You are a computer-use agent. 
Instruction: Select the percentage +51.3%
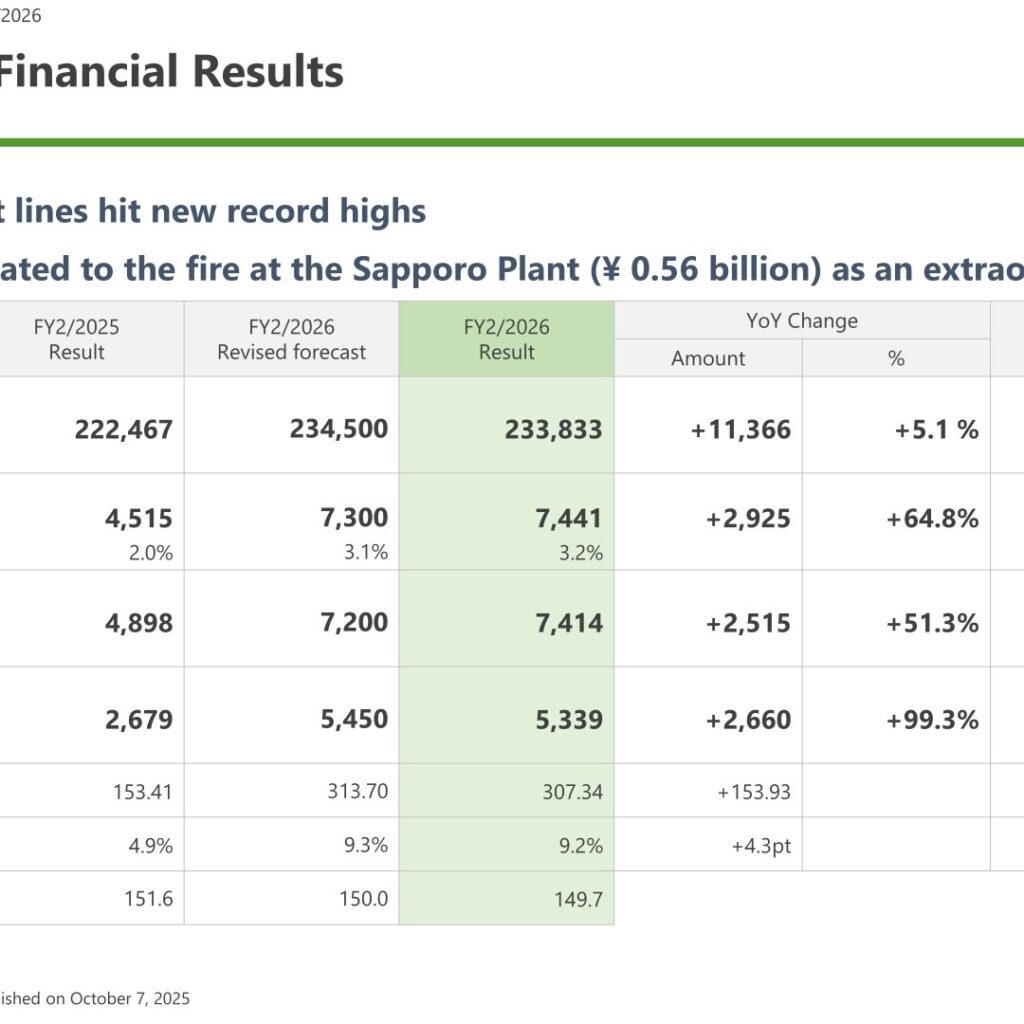[x=933, y=622]
